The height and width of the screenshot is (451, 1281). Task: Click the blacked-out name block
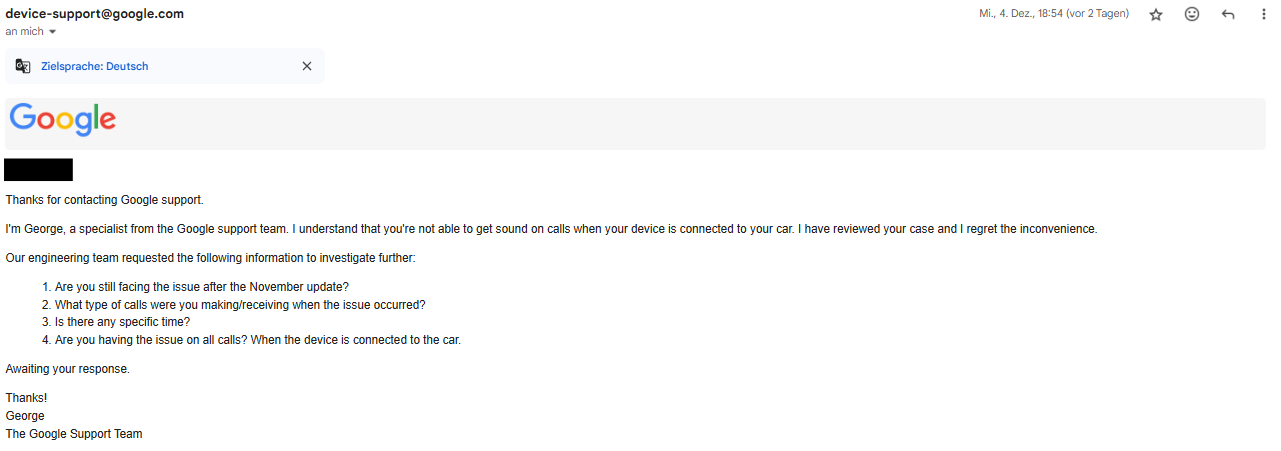pyautogui.click(x=39, y=170)
